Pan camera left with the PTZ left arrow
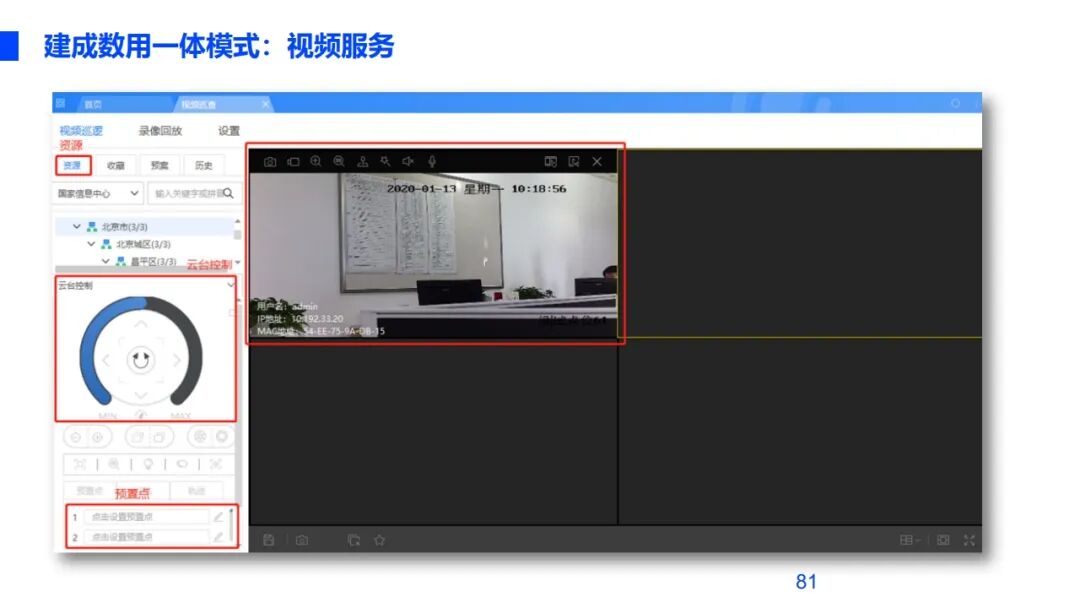Image resolution: width=1080 pixels, height=608 pixels. [x=106, y=359]
